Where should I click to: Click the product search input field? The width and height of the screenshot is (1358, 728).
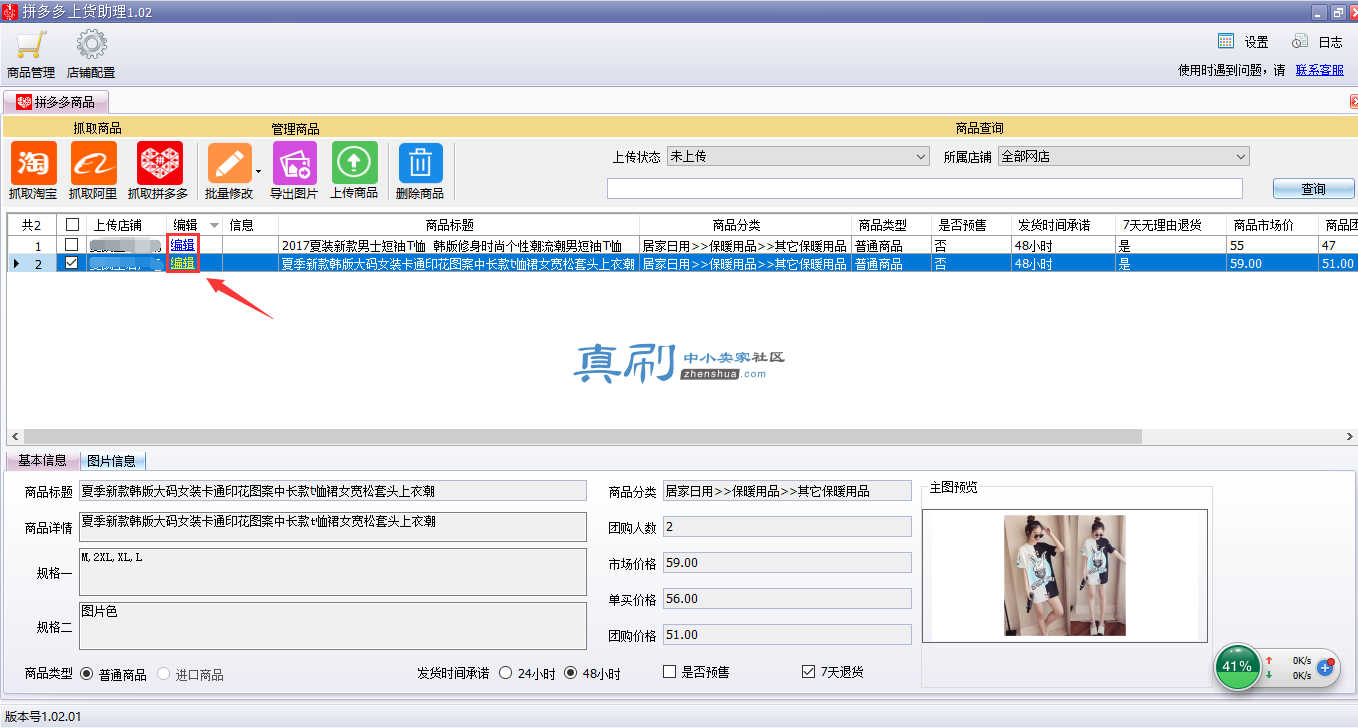pos(925,189)
